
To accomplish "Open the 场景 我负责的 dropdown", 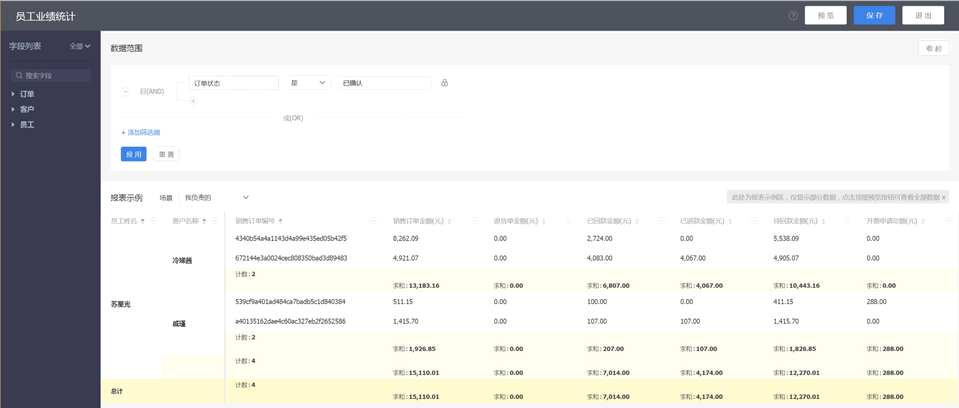I will point(217,198).
